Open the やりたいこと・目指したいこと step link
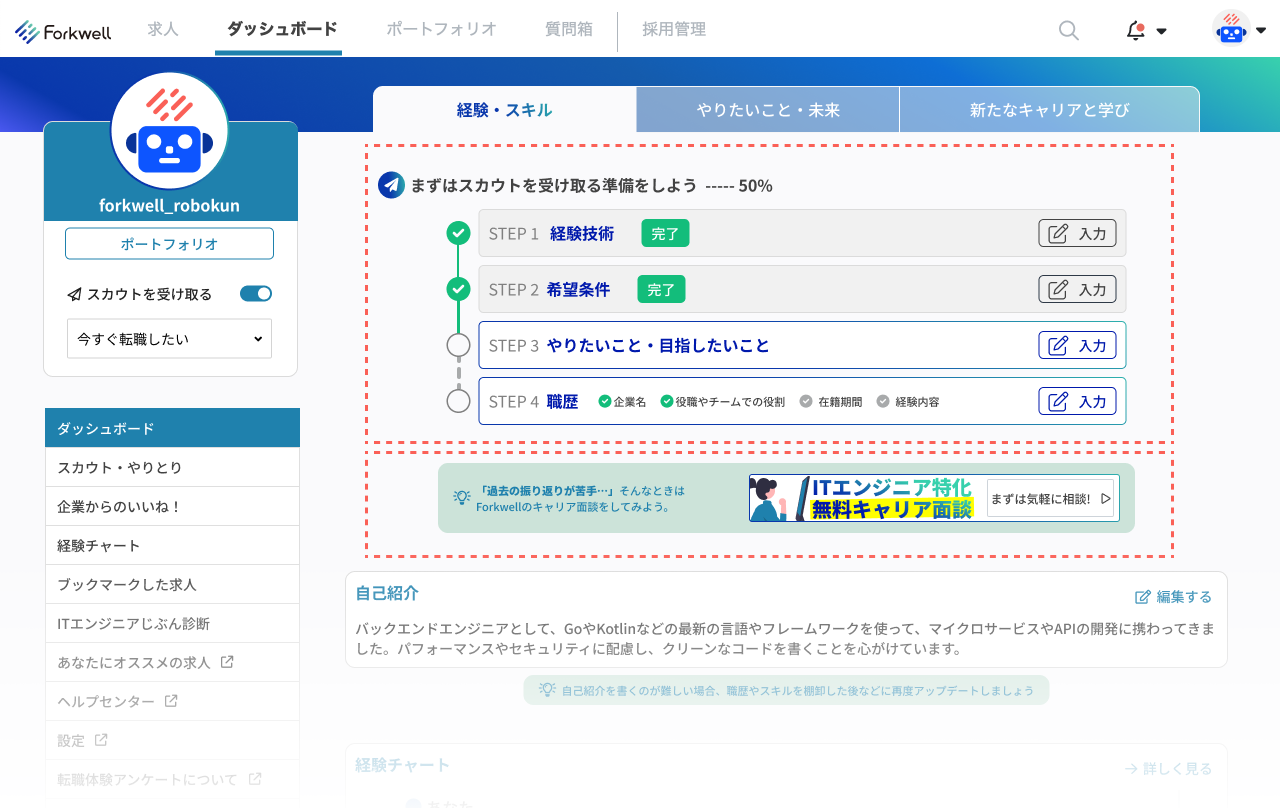1280x808 pixels. [x=658, y=345]
